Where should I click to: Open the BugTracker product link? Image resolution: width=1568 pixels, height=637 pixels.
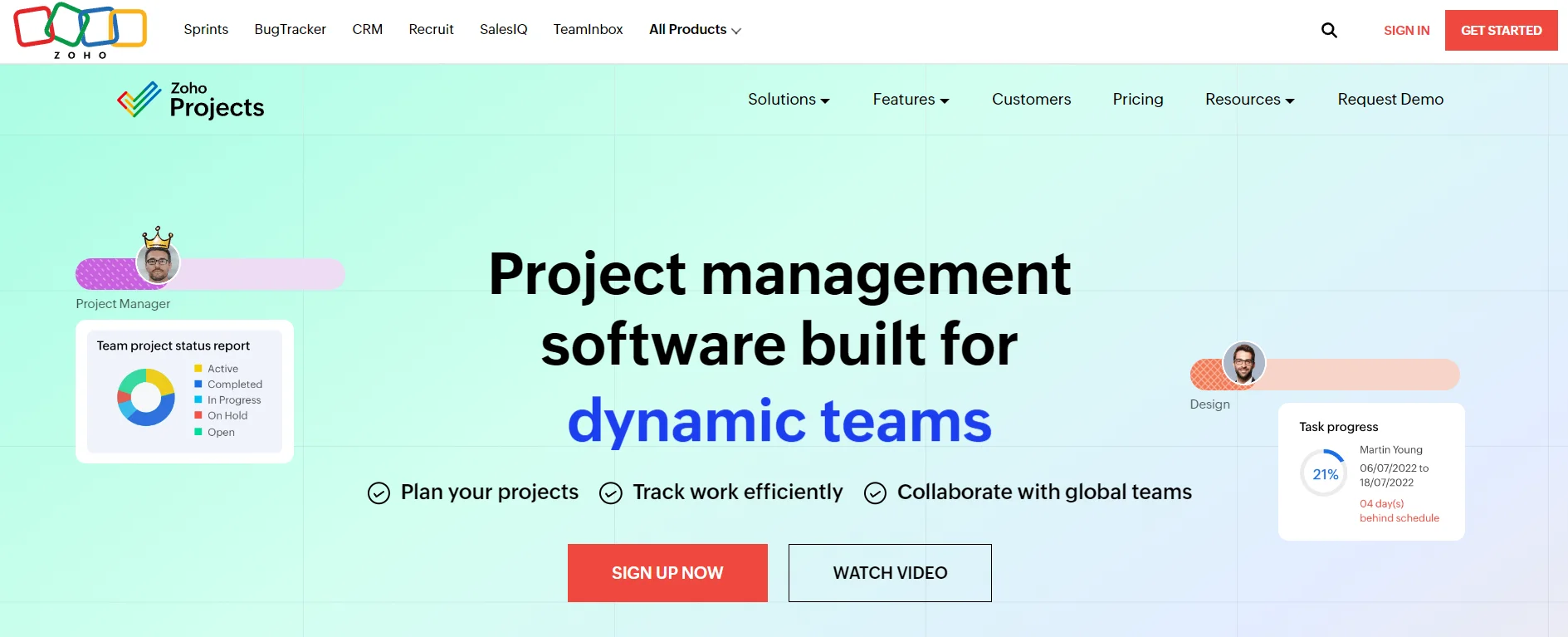point(291,30)
